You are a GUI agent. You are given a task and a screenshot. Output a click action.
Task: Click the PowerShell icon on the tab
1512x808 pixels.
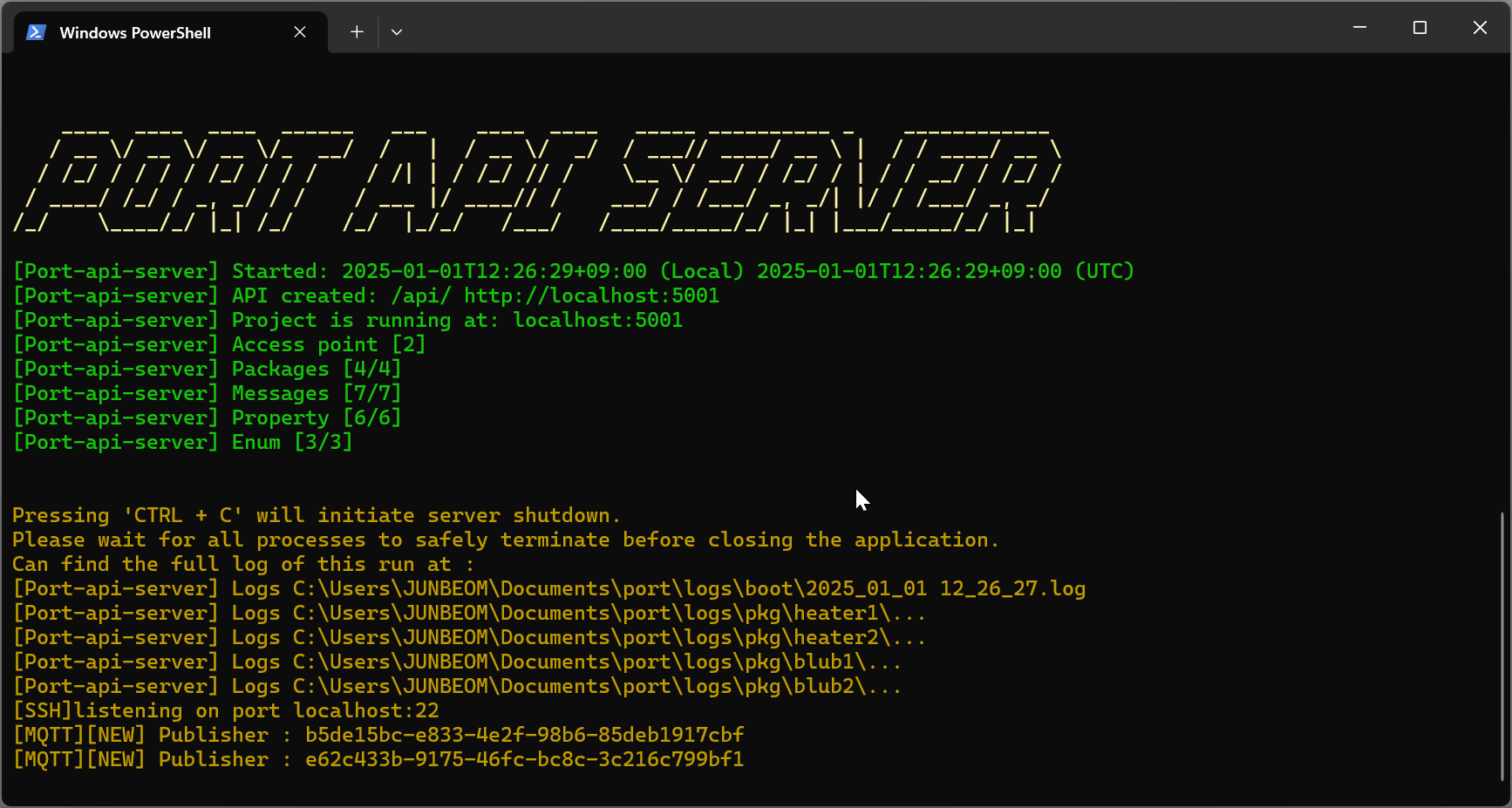point(35,31)
